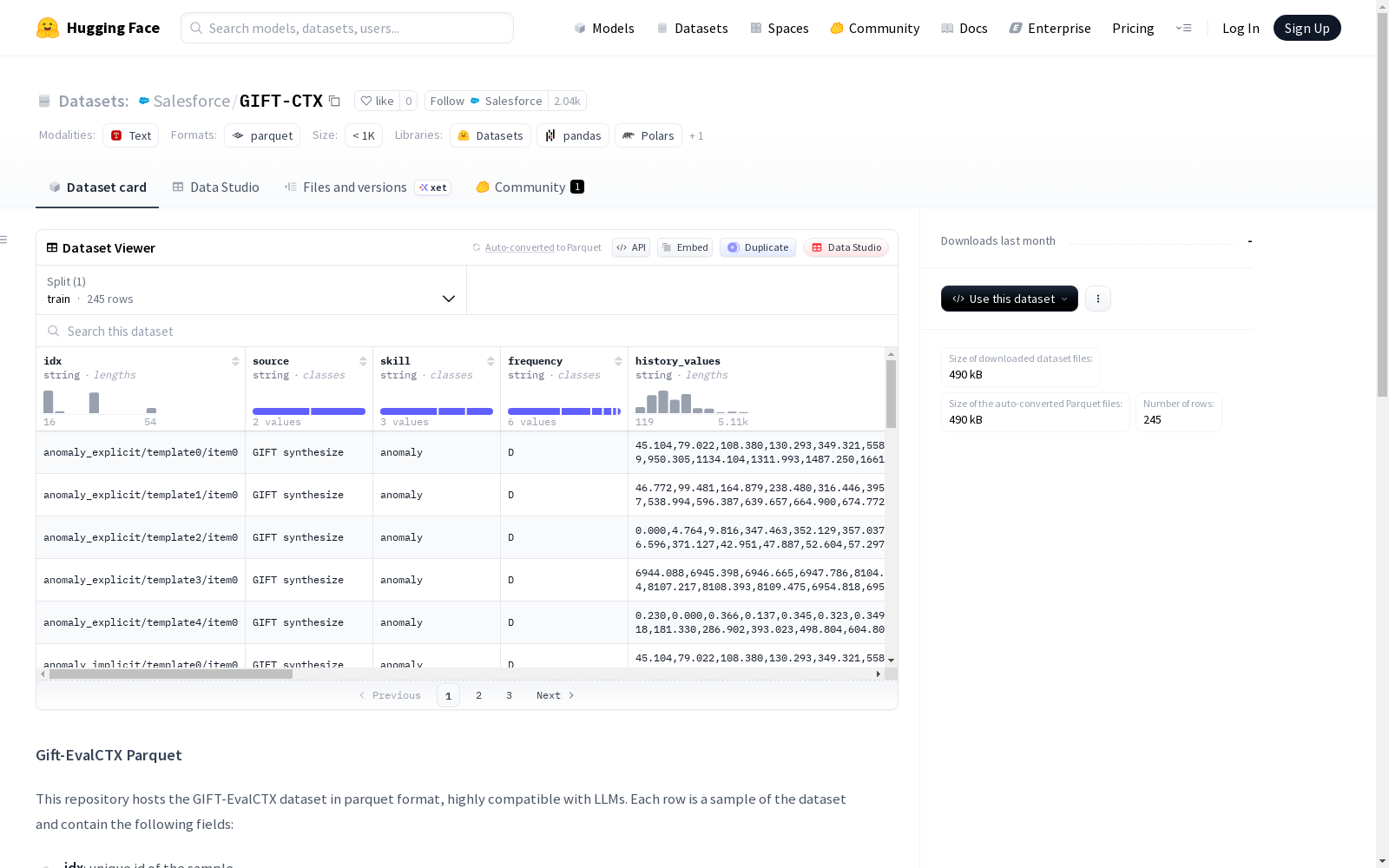This screenshot has height=868, width=1389.
Task: Click the Salesforce cloud icon by dataset name
Action: pos(144,101)
